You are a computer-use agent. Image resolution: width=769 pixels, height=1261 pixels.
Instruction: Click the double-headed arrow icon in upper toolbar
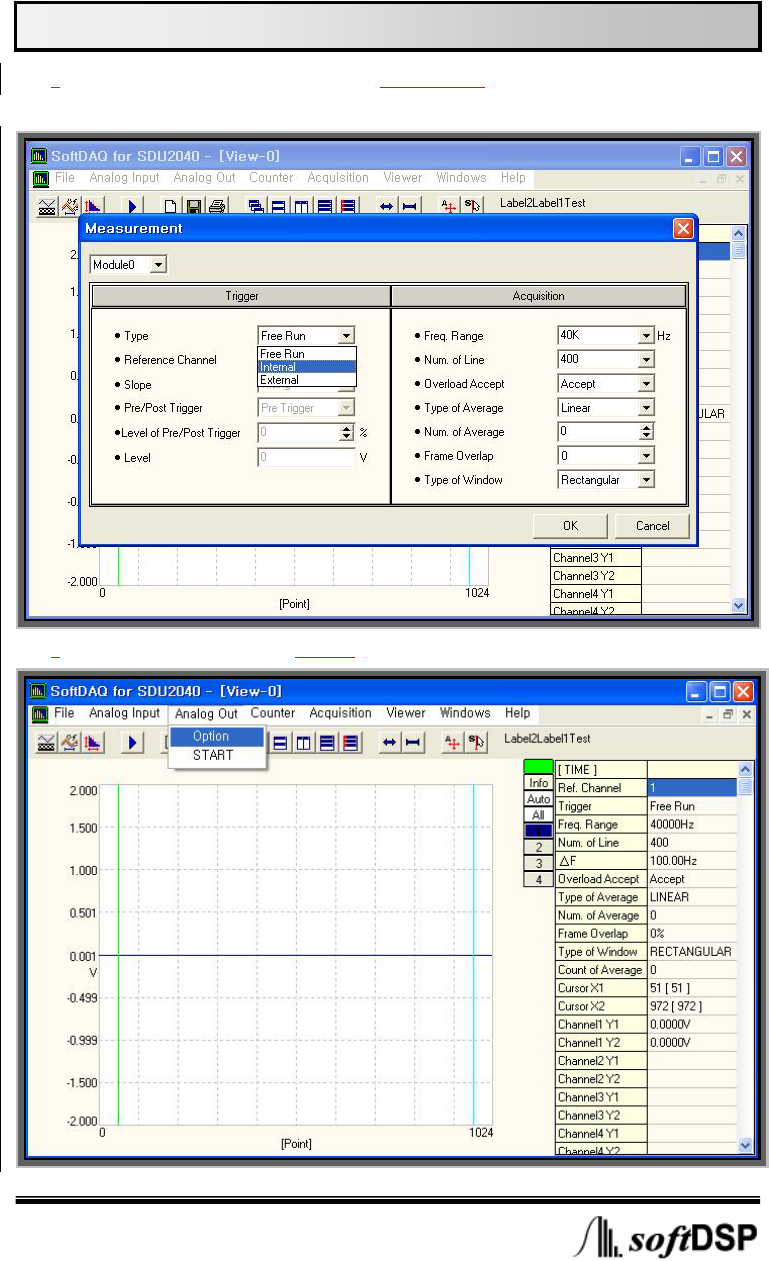386,206
